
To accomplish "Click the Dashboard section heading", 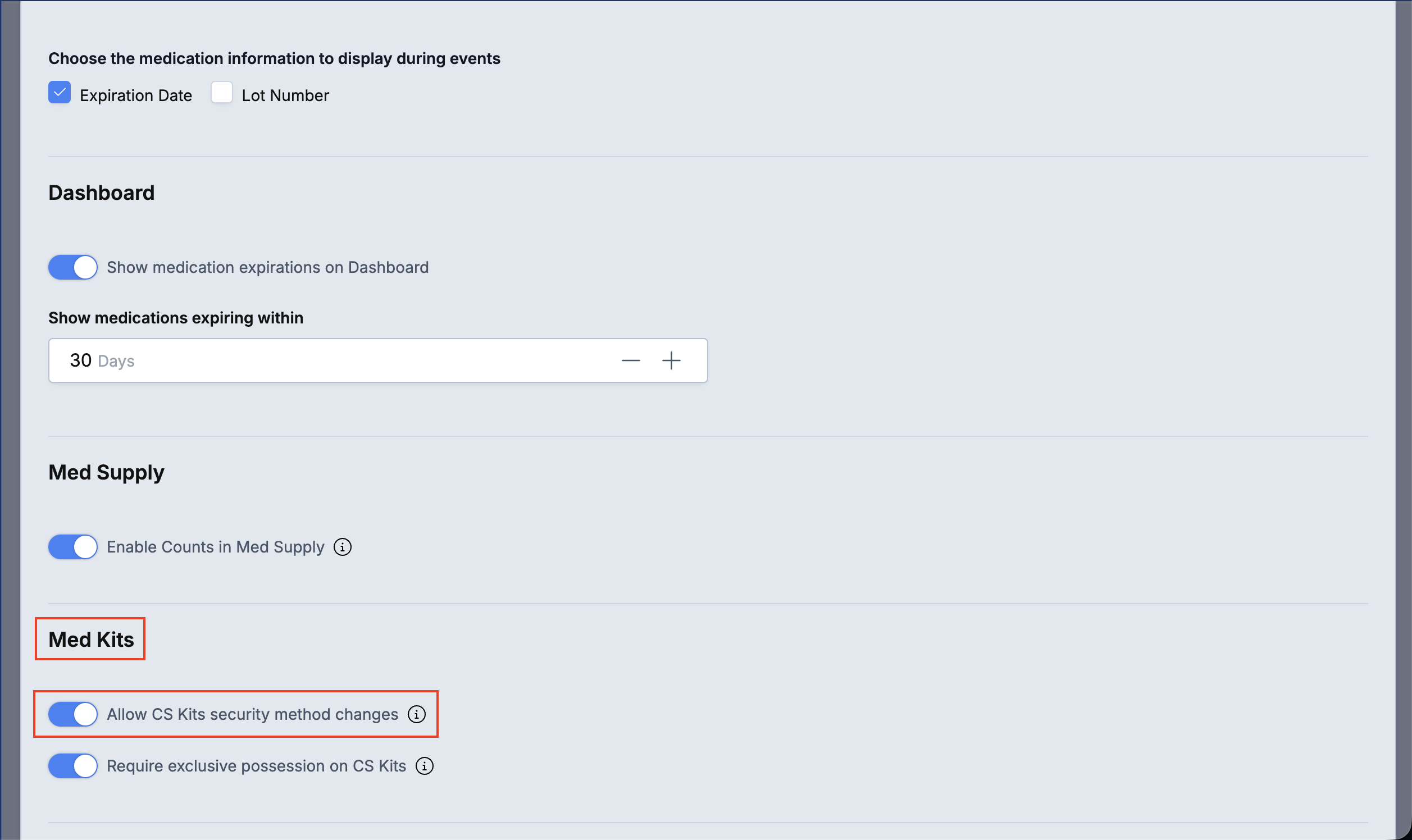I will pos(101,193).
